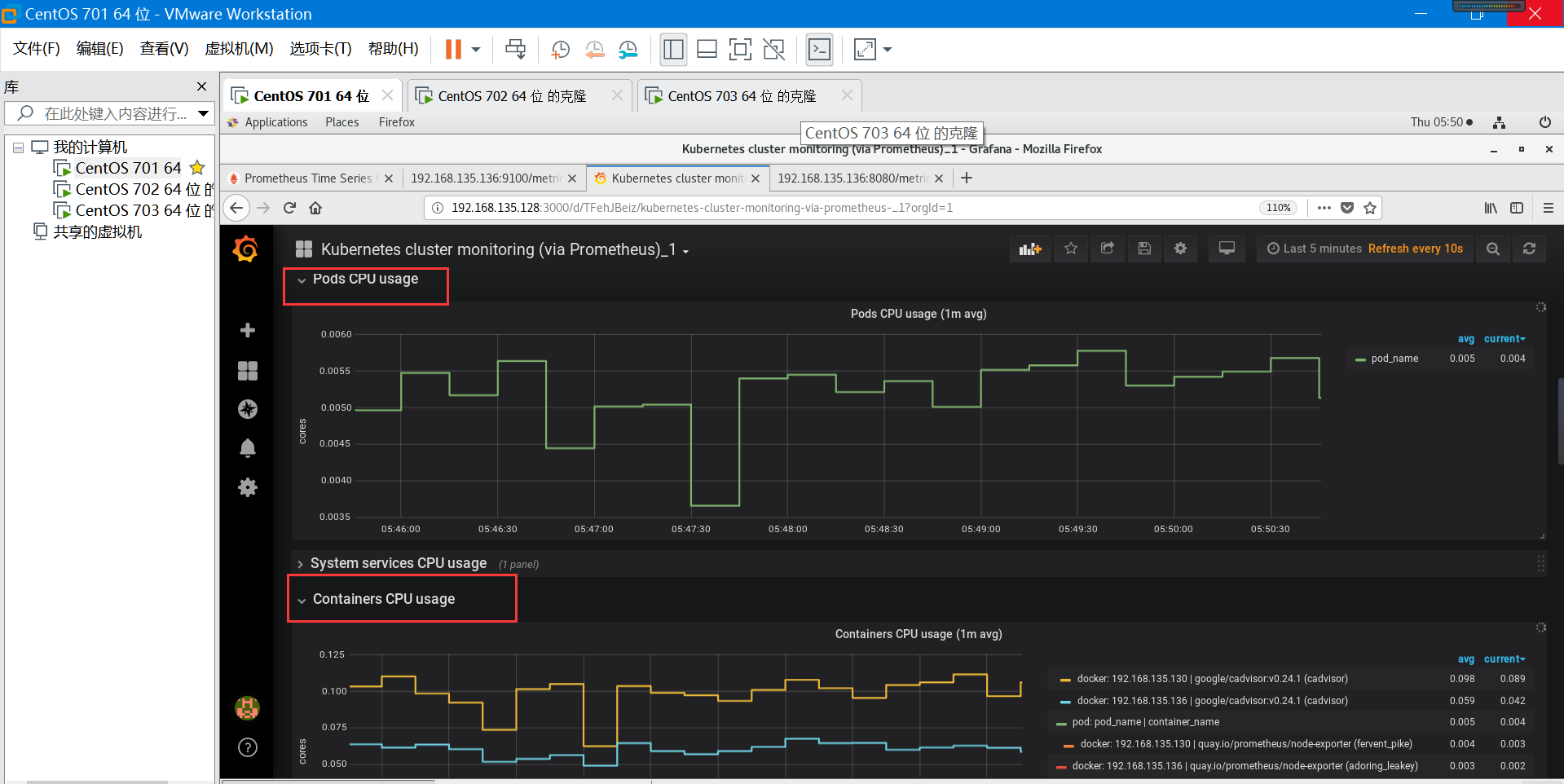Open the Grafana Explore compass icon
The image size is (1564, 784).
pos(248,409)
